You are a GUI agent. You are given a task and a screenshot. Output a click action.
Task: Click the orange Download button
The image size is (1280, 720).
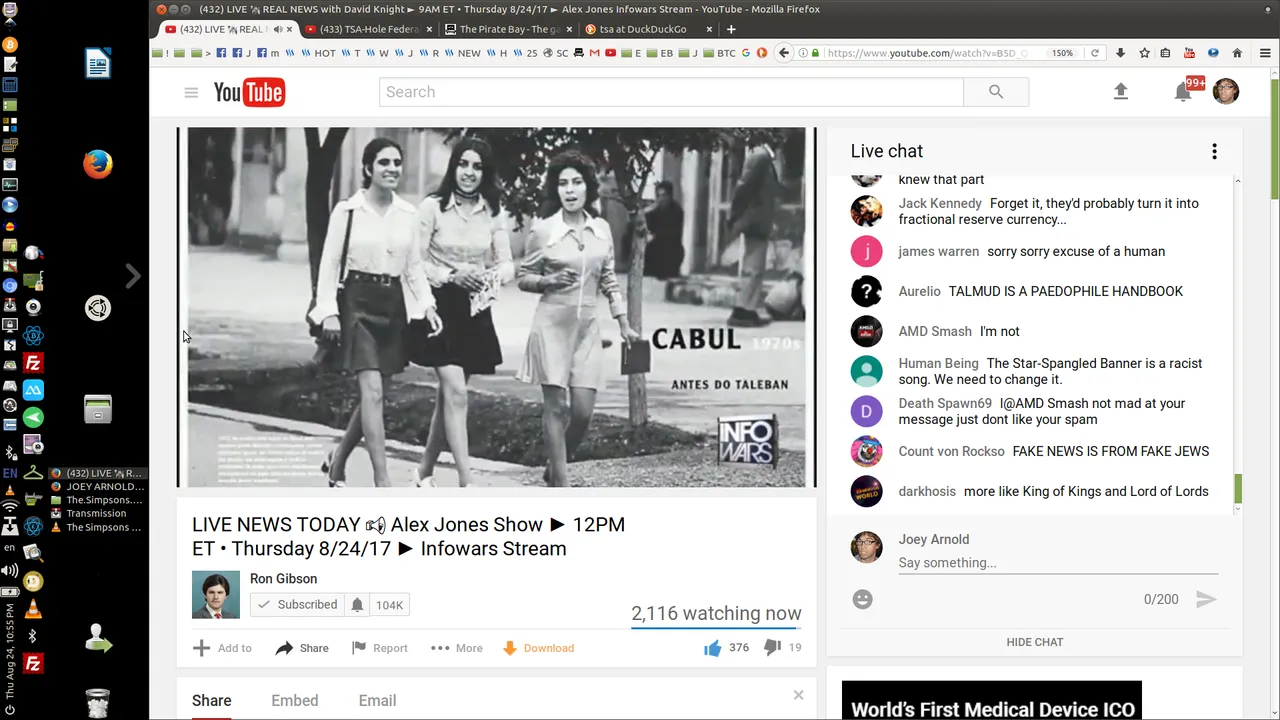click(538, 648)
